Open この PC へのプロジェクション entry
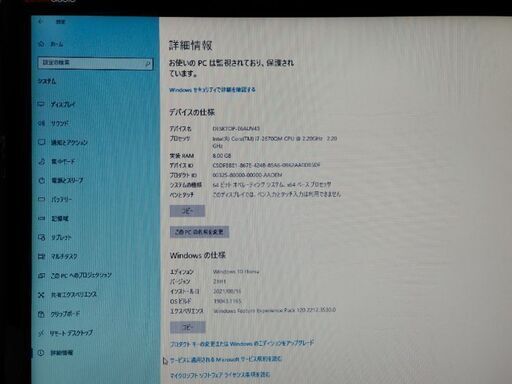512x384 pixels. (75, 276)
